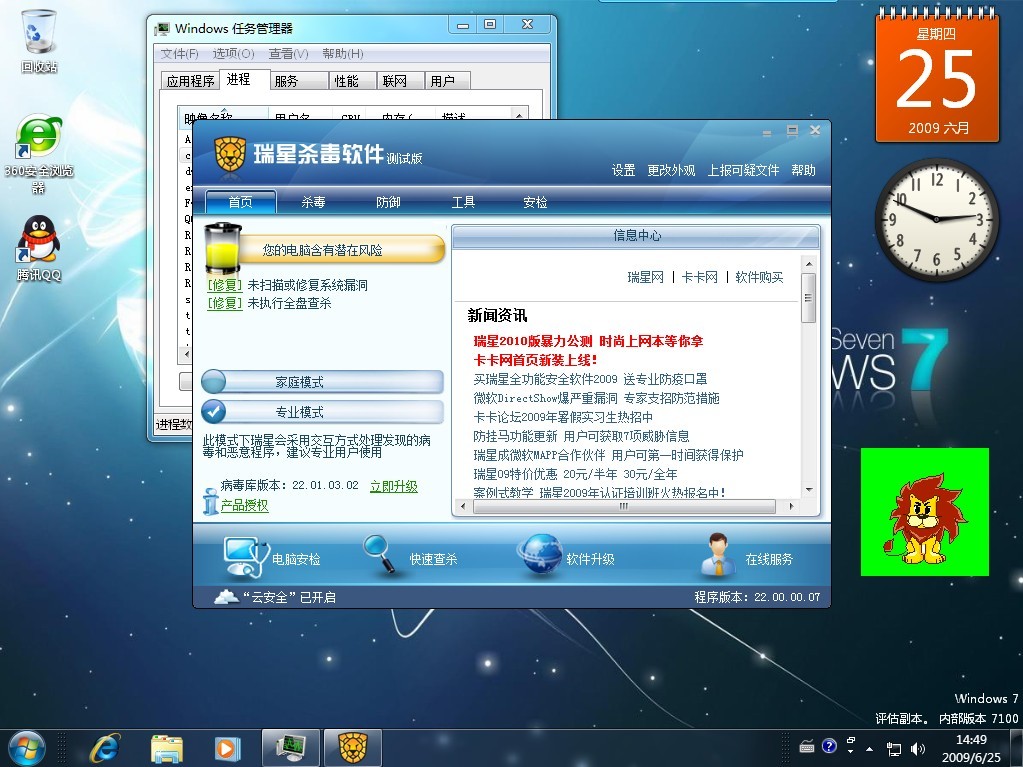Open the 安检 tab
Image resolution: width=1023 pixels, height=767 pixels.
pyautogui.click(x=535, y=202)
